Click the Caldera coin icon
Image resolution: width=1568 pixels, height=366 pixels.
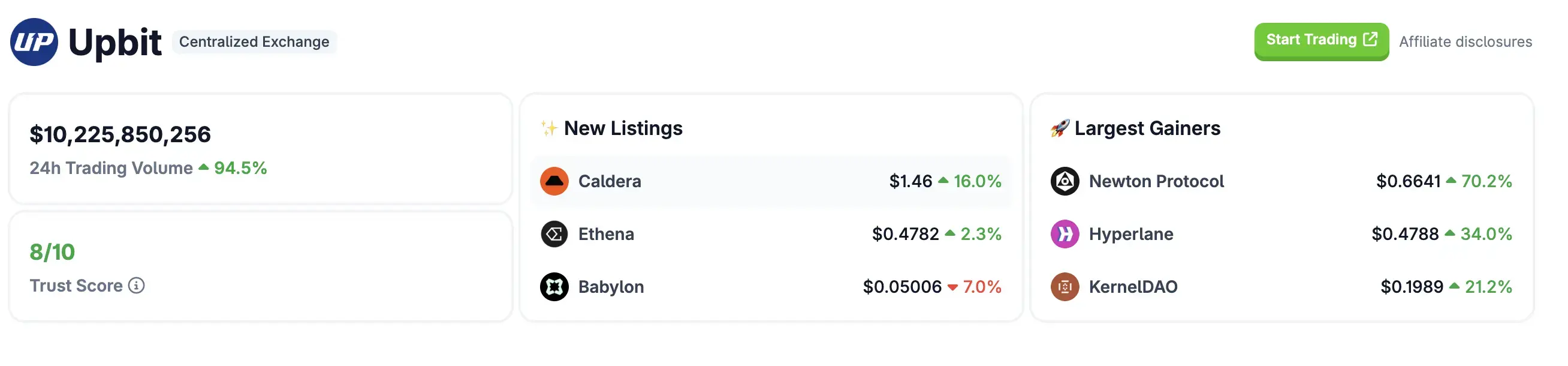554,181
